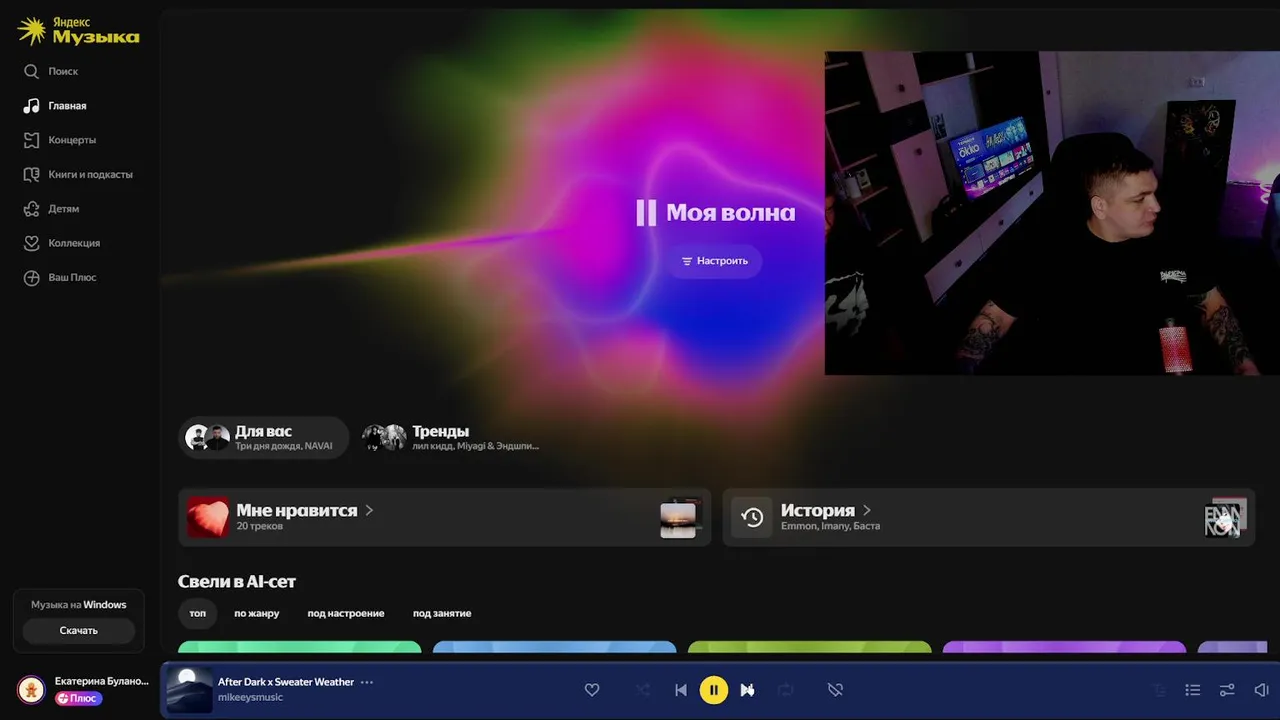Select the под занятие filter tab
The height and width of the screenshot is (720, 1280).
[x=442, y=613]
